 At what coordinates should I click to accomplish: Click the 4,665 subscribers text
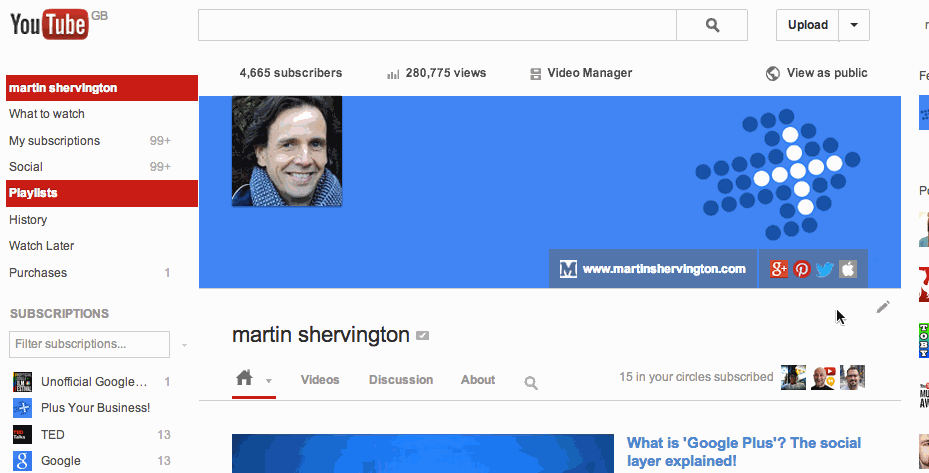pos(291,73)
